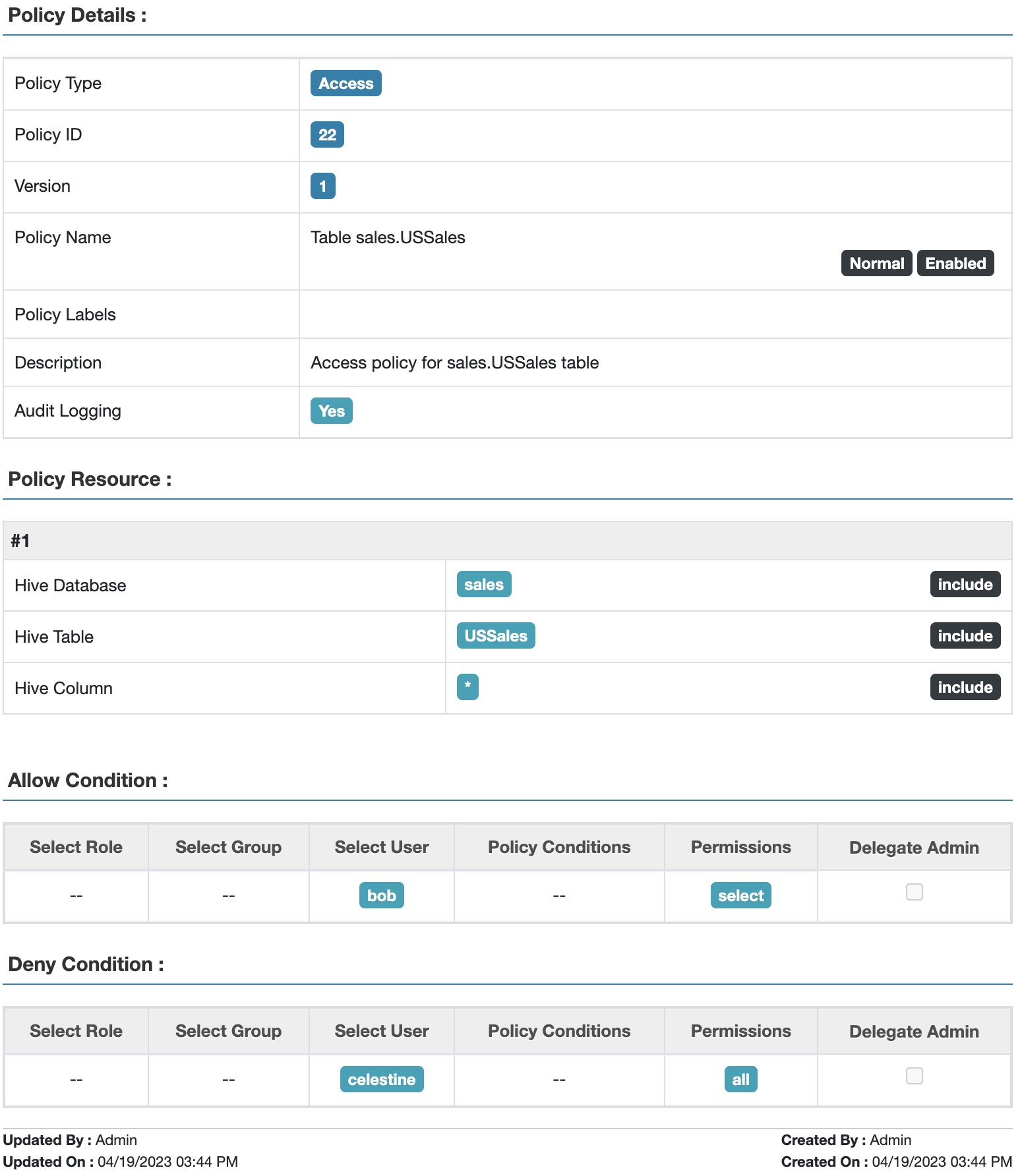
Task: Click the Audit Logging Yes badge
Action: [331, 411]
